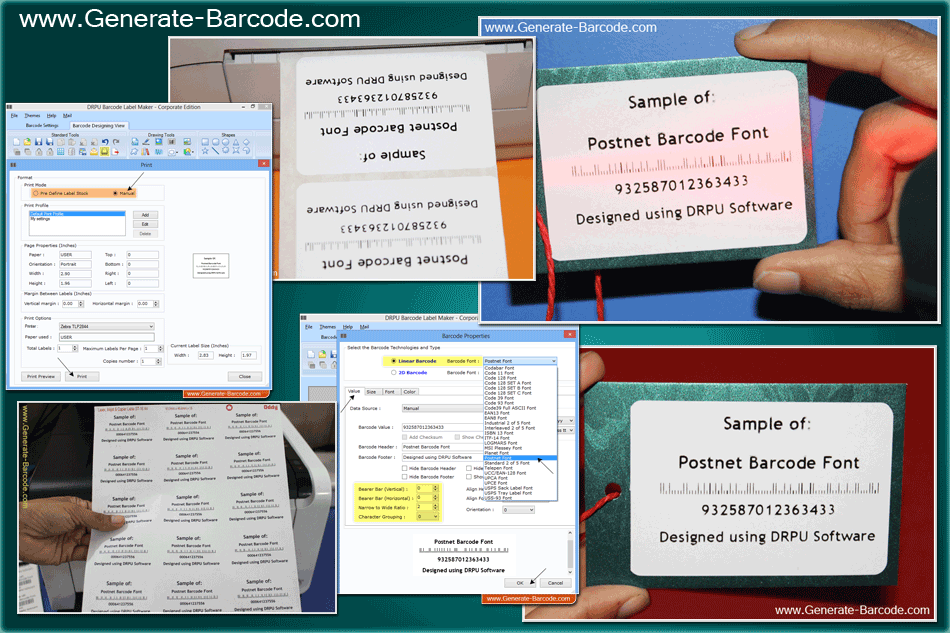The image size is (950, 633).
Task: Select the Star shape in the Shapes toolbar
Action: 204,150
